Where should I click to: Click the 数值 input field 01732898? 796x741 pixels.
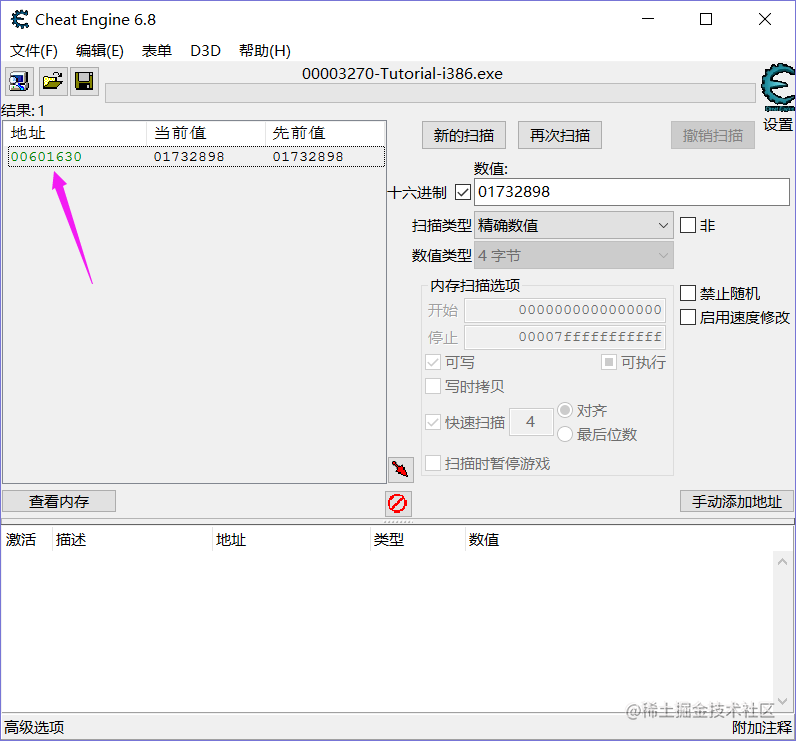coord(632,192)
